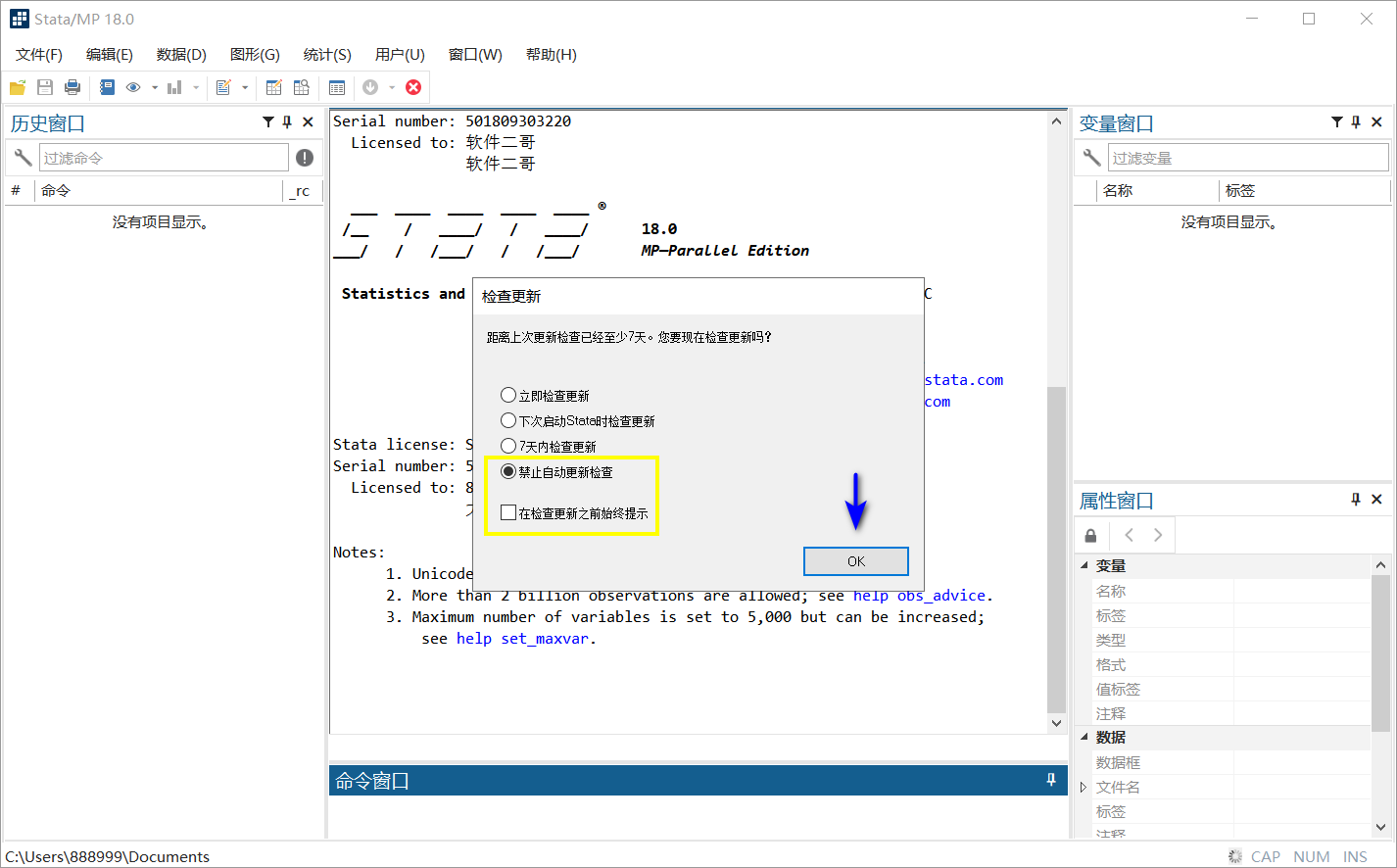This screenshot has width=1397, height=868.
Task: Pin the History window panel
Action: 287,121
